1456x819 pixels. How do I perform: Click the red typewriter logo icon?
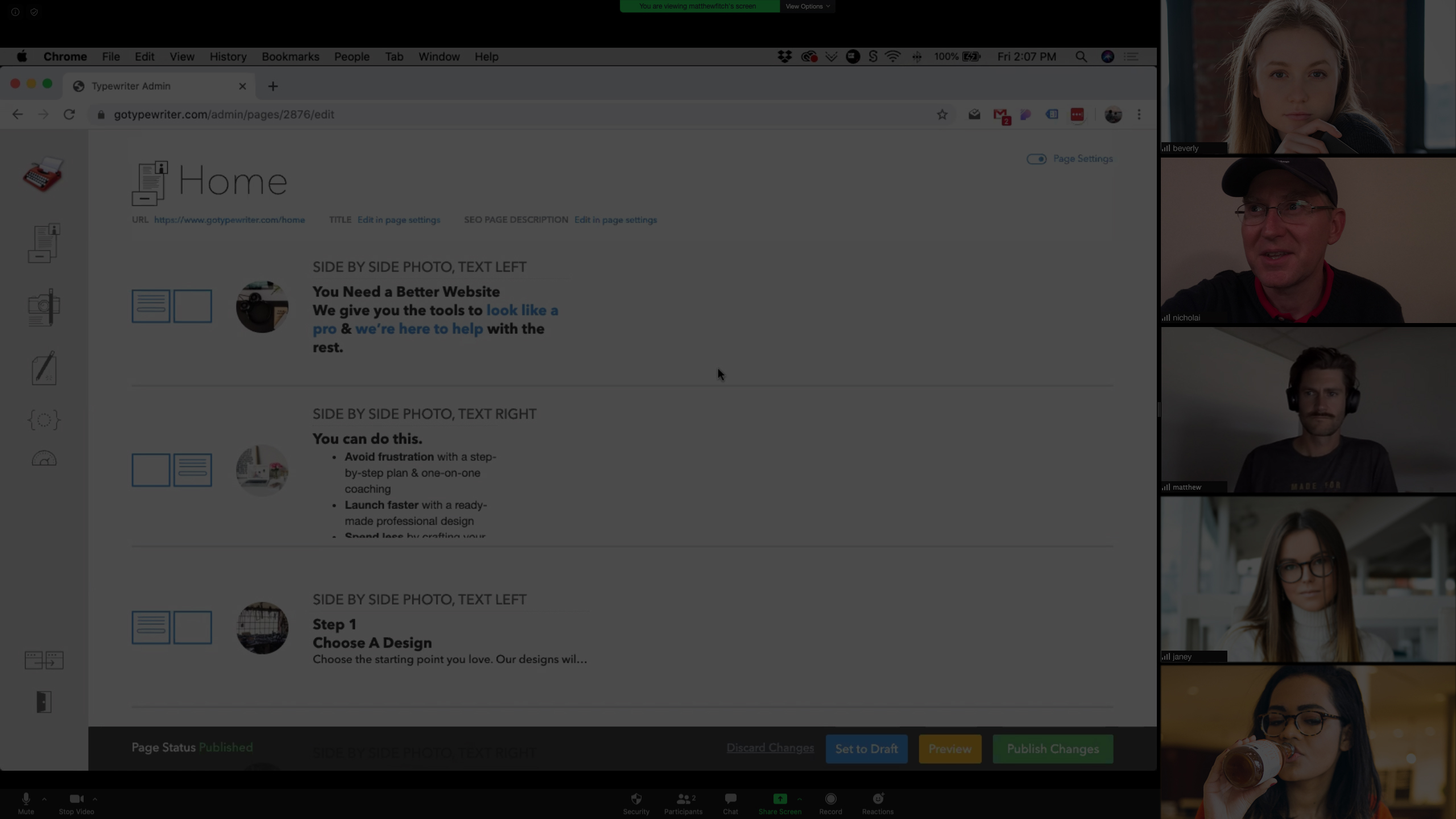tap(43, 174)
